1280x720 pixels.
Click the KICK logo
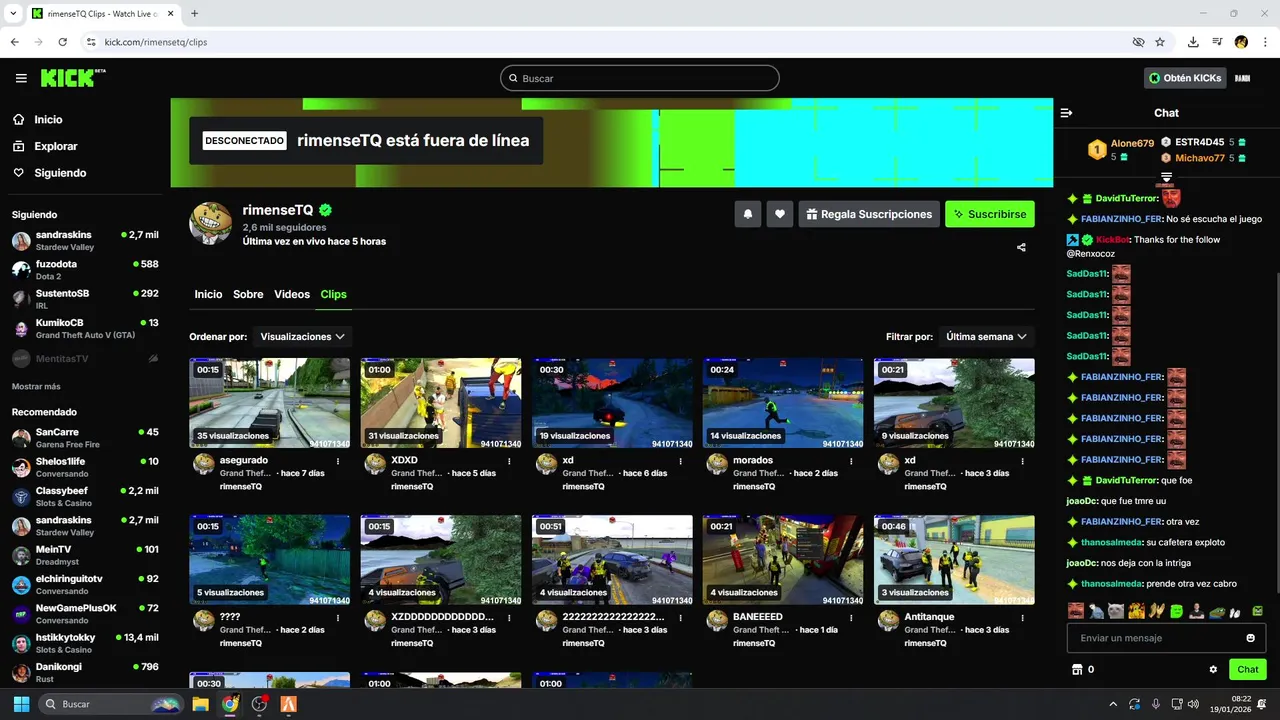point(73,78)
